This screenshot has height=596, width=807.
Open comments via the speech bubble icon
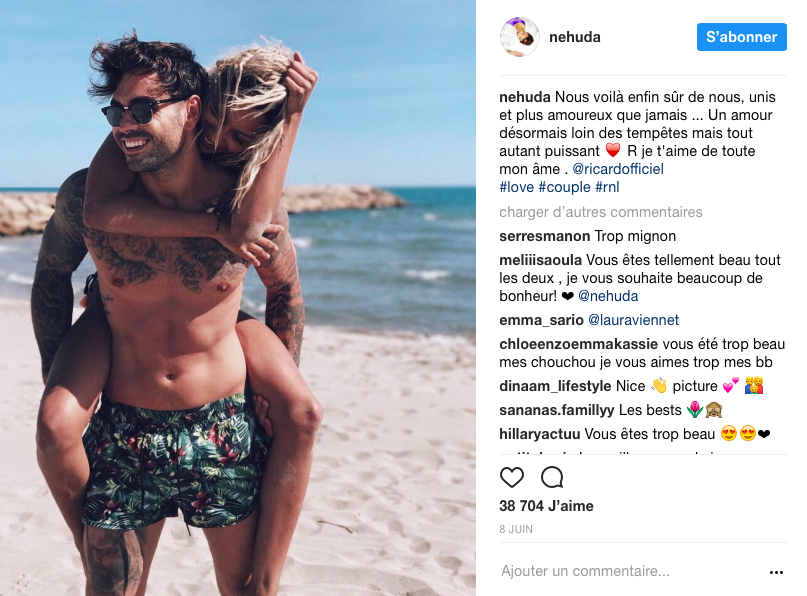[552, 477]
